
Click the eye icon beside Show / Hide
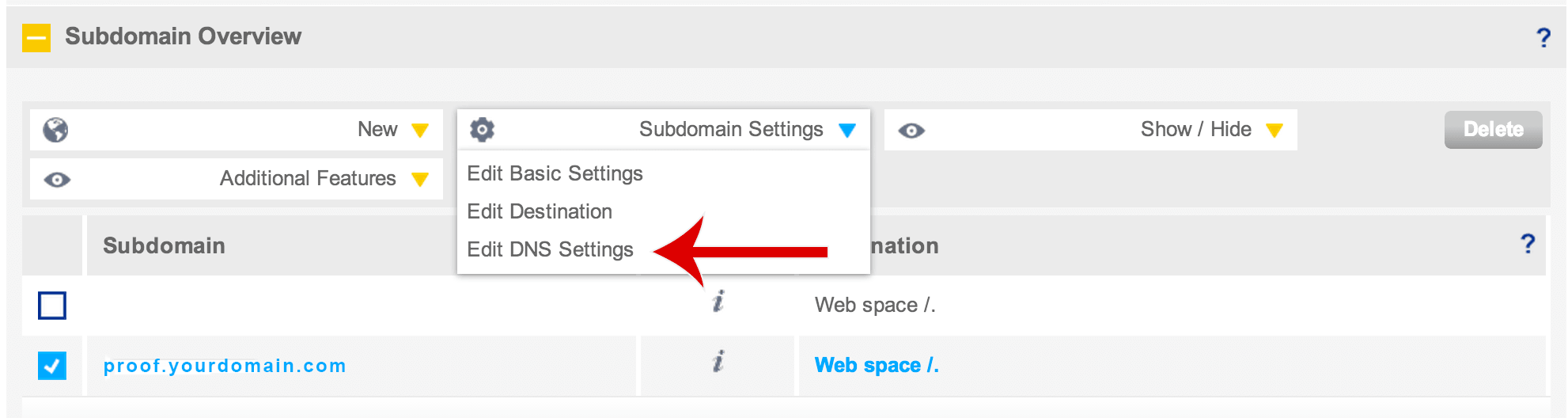911,131
